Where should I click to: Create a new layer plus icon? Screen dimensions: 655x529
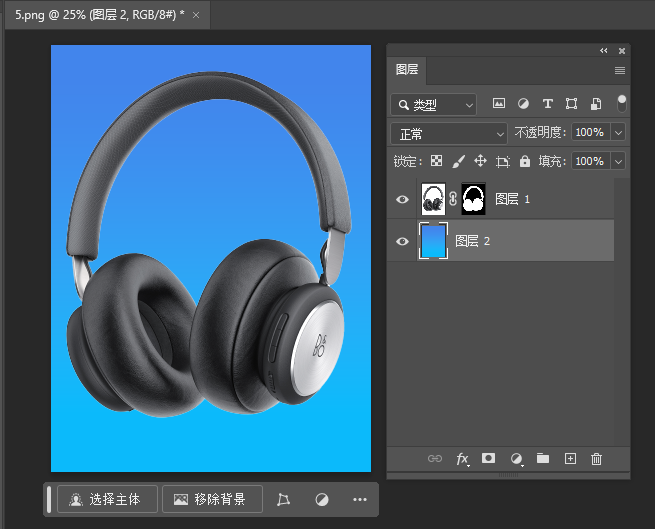point(570,459)
